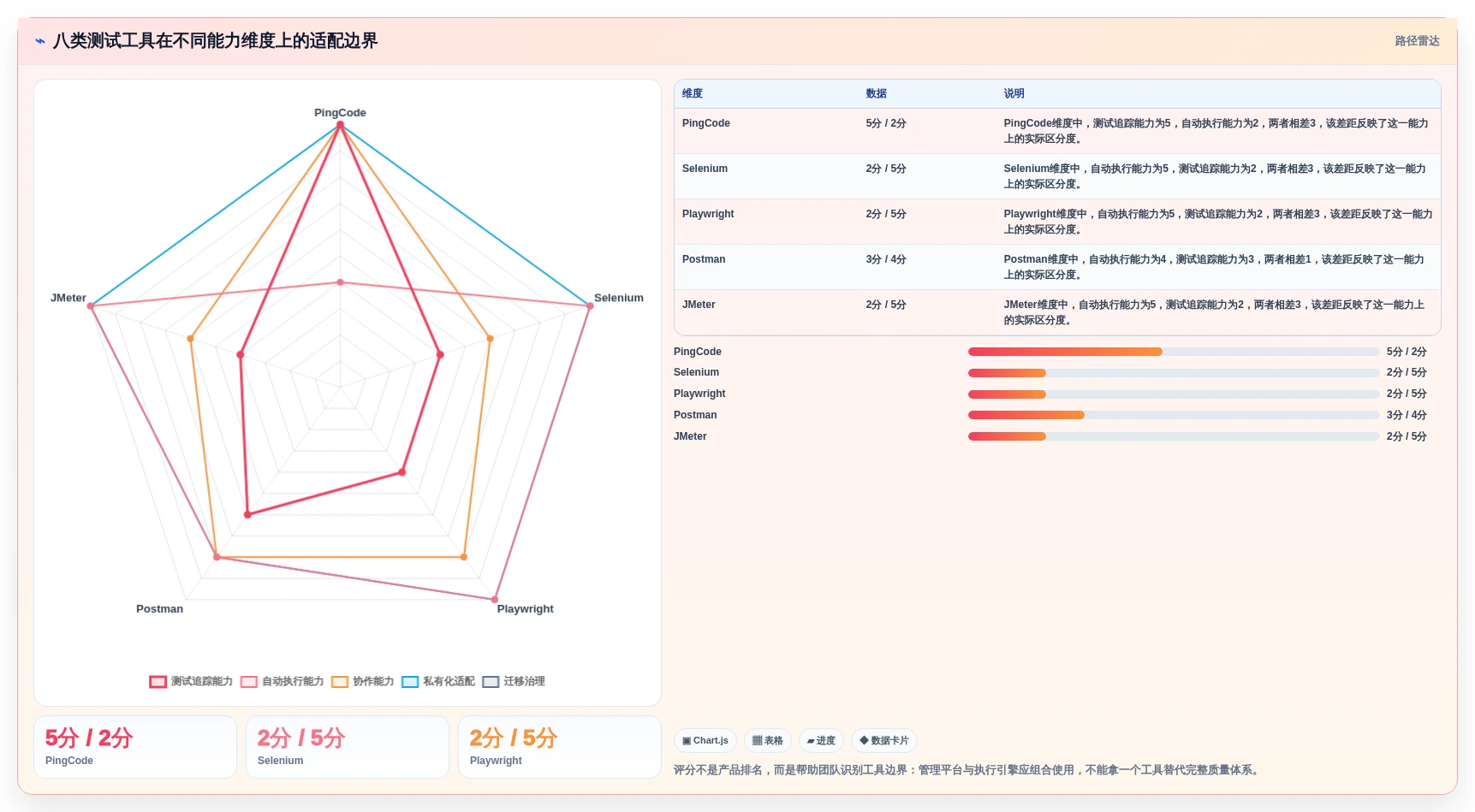Click the Postman description text in the table
The image size is (1475, 812).
1215,267
